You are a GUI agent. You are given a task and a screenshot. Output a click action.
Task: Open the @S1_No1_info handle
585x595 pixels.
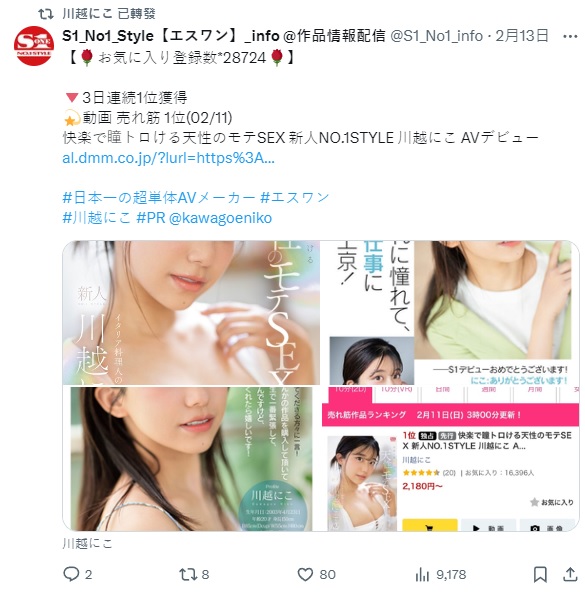click(436, 36)
